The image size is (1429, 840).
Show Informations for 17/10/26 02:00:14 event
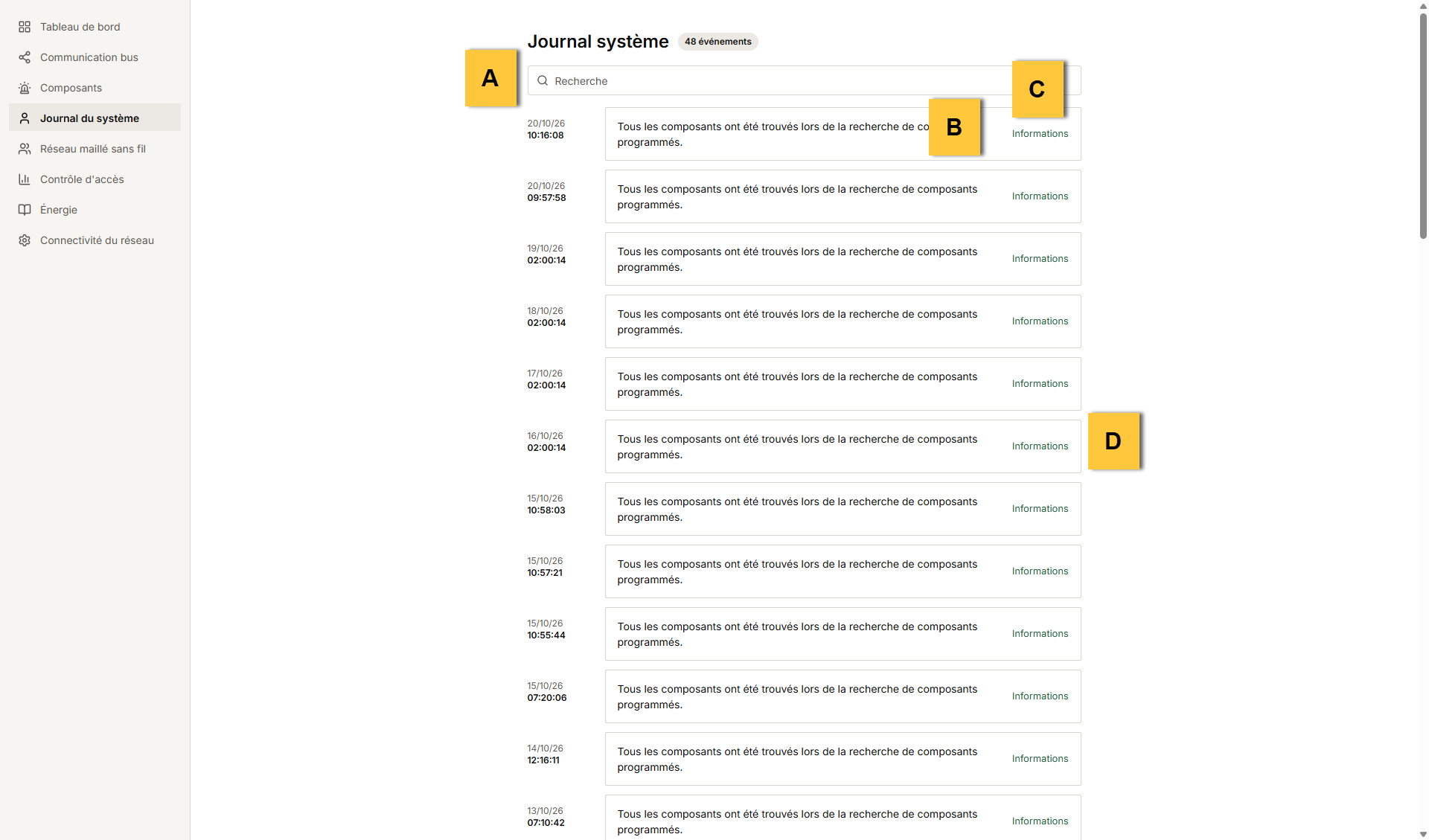(1040, 384)
